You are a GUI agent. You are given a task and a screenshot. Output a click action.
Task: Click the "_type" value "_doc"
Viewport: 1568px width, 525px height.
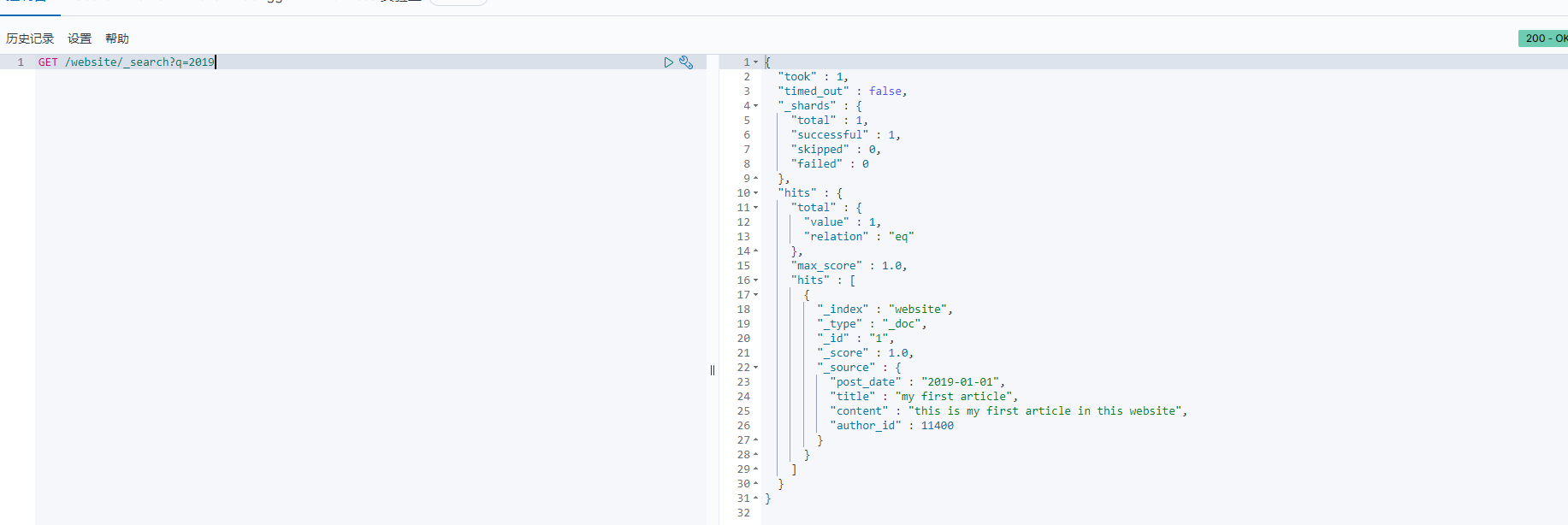[x=902, y=324]
